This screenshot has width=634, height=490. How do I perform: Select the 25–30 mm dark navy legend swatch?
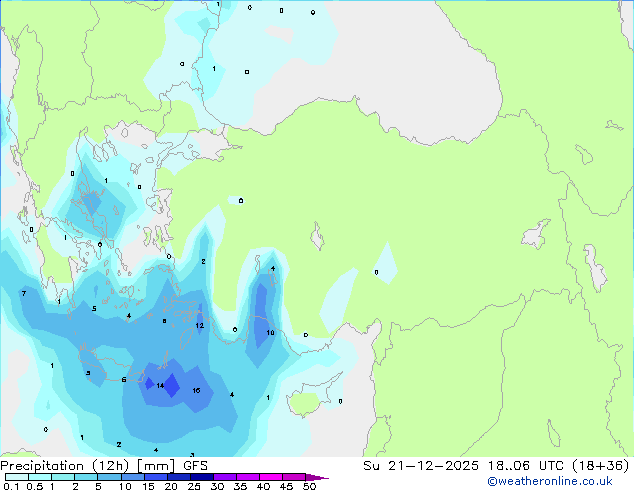[x=202, y=477]
